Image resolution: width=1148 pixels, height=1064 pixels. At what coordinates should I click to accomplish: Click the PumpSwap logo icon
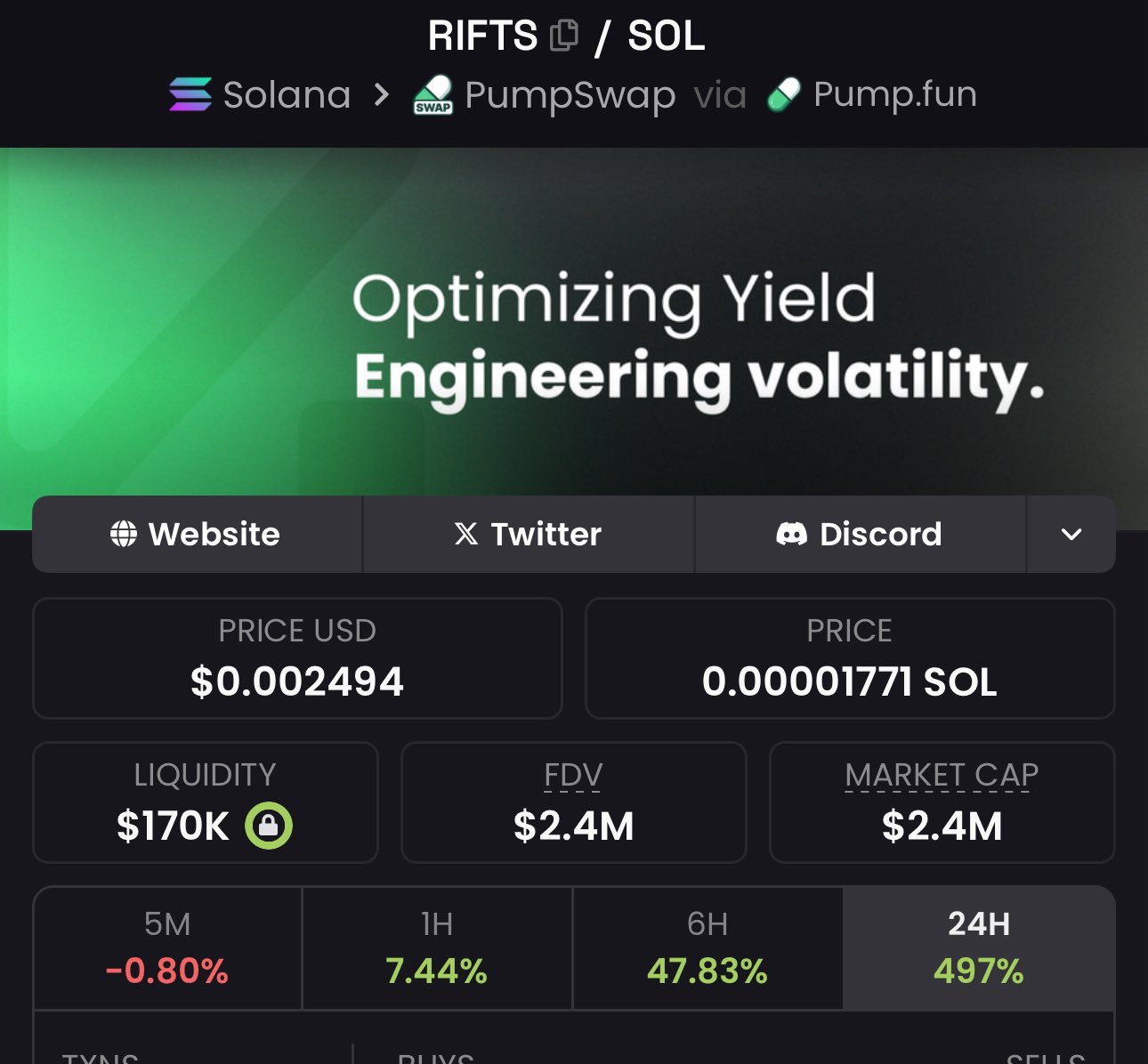tap(433, 95)
